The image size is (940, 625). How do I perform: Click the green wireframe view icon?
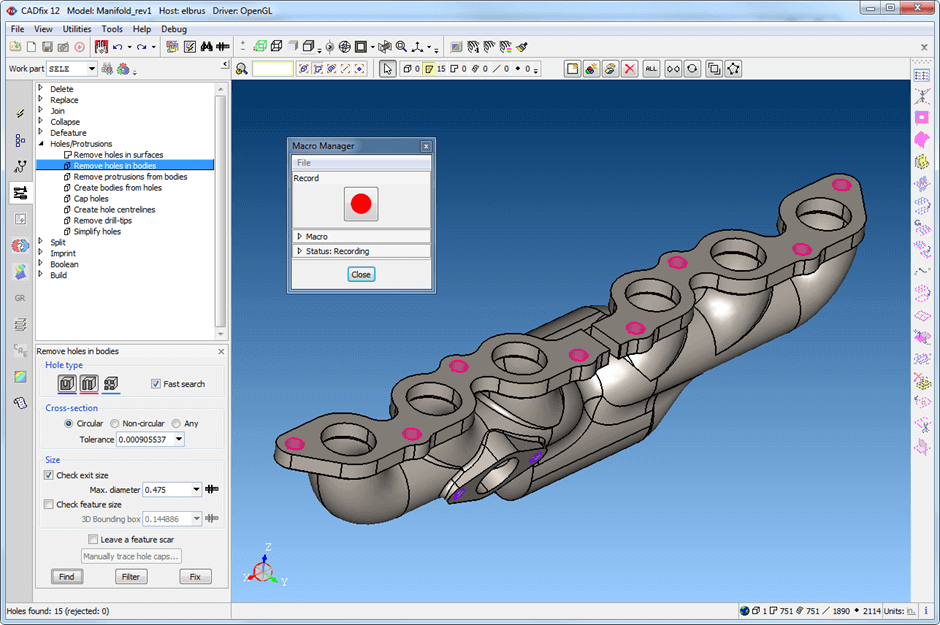pyautogui.click(x=260, y=46)
